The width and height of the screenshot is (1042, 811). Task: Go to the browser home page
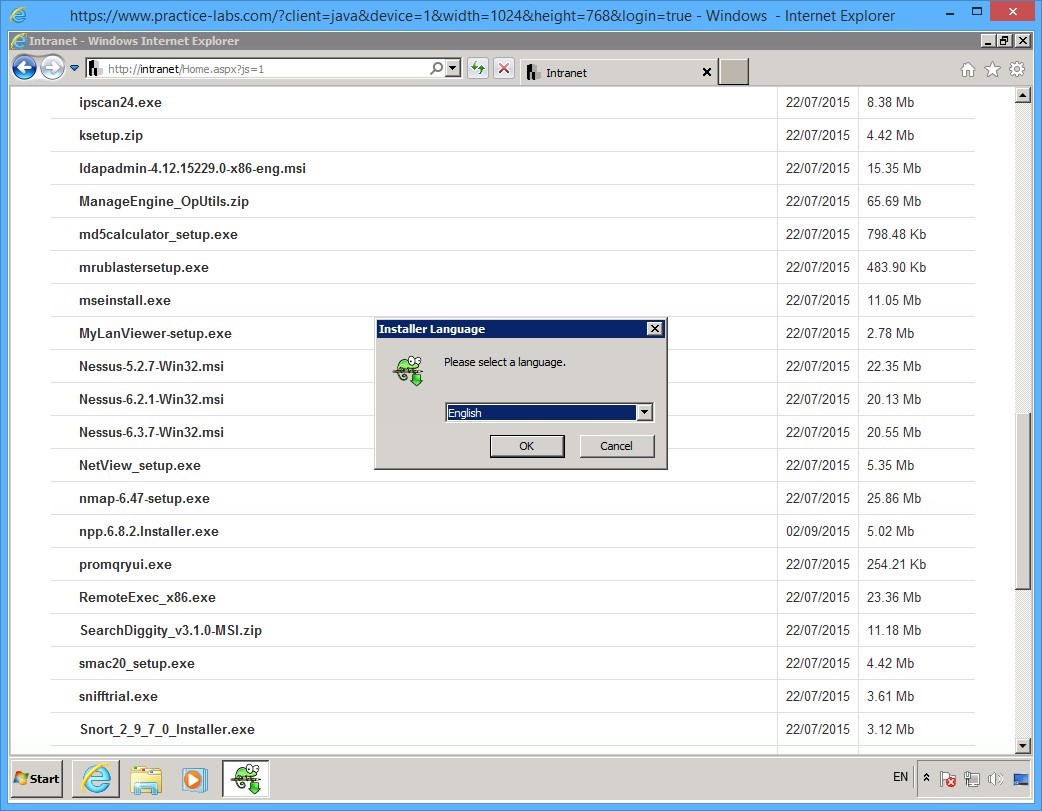(967, 71)
